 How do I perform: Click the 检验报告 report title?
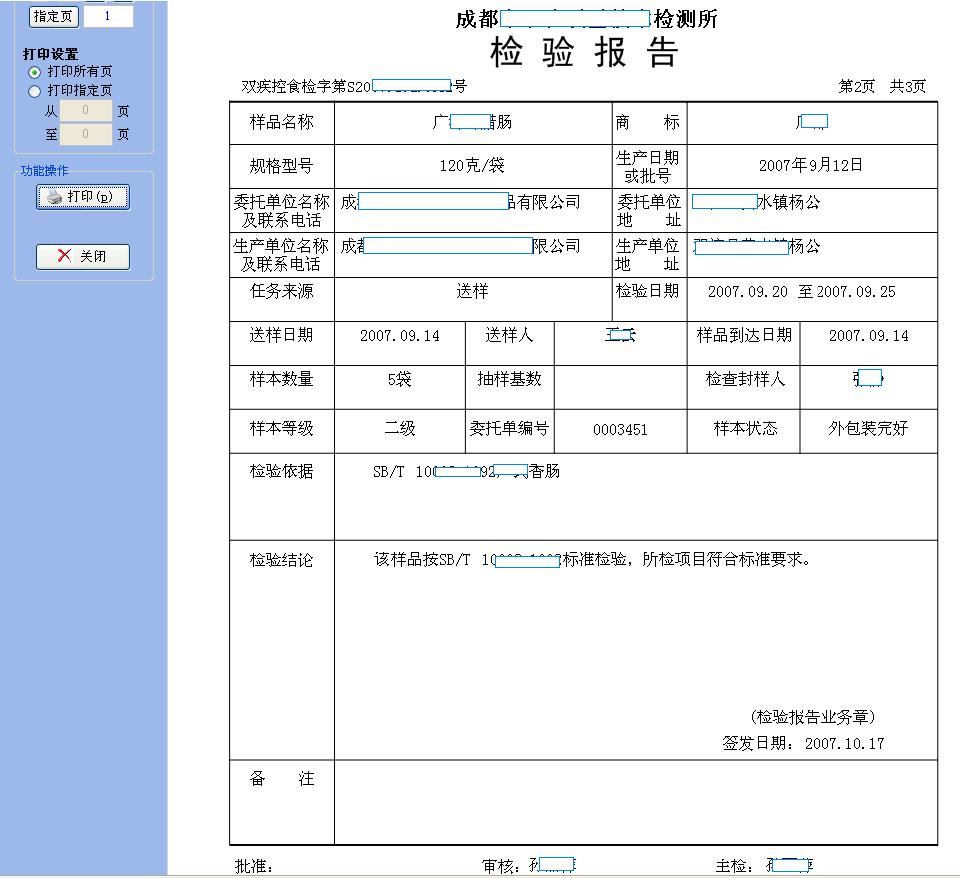[584, 52]
